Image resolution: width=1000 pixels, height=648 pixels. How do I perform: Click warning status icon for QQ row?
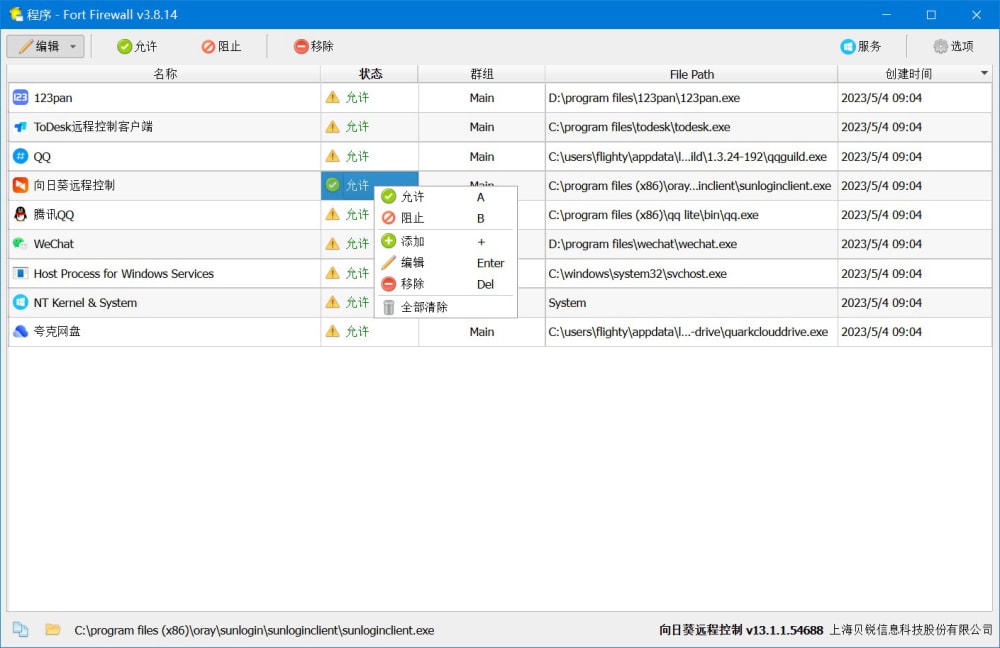[332, 156]
